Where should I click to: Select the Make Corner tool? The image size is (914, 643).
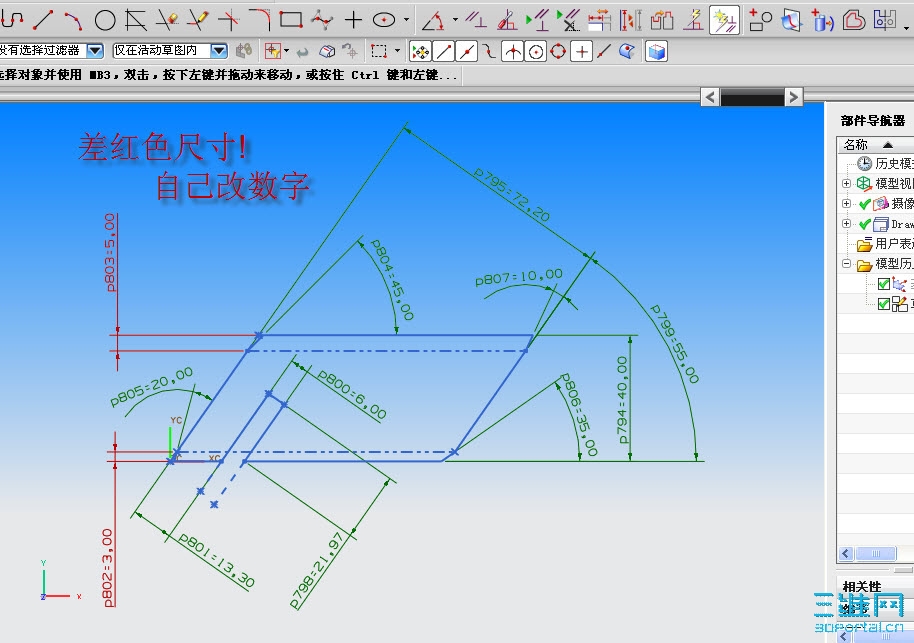(x=229, y=20)
